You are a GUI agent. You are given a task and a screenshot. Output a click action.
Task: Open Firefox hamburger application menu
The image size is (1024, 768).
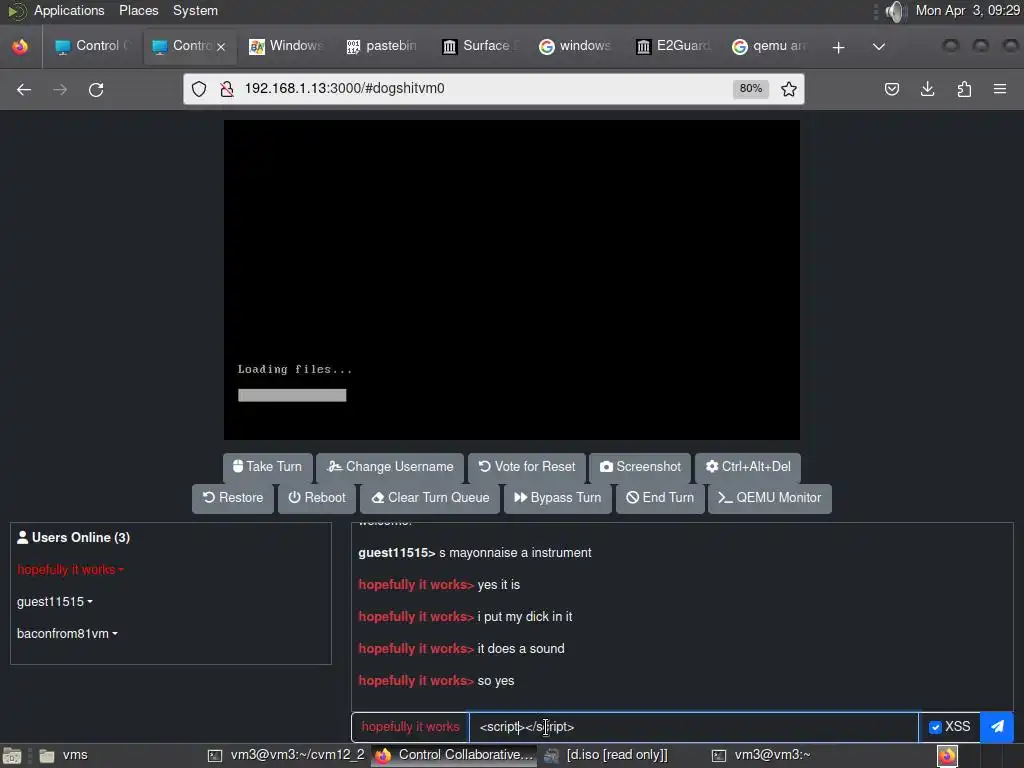(1000, 89)
